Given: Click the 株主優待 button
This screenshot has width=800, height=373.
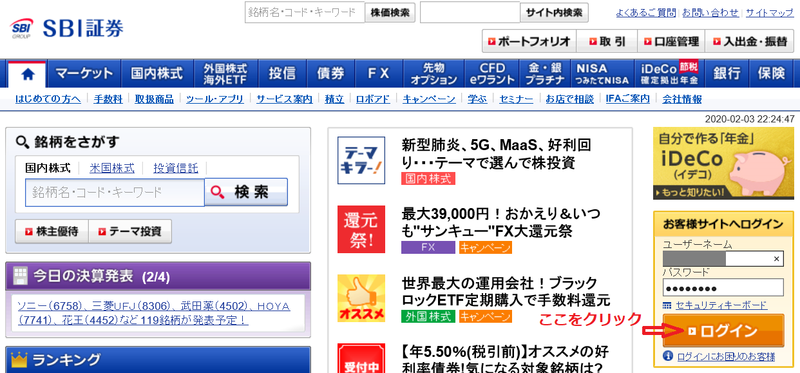Looking at the screenshot, I should [x=52, y=232].
